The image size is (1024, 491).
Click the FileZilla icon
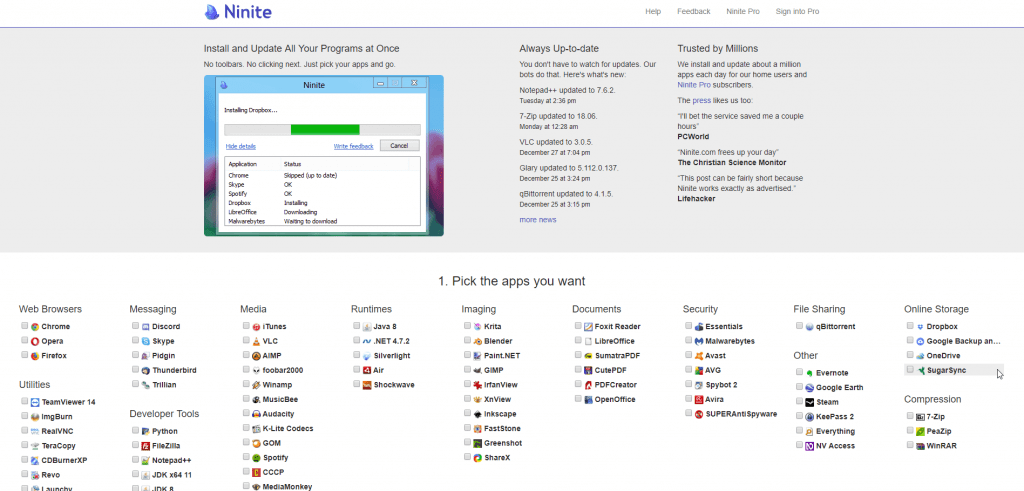click(146, 446)
